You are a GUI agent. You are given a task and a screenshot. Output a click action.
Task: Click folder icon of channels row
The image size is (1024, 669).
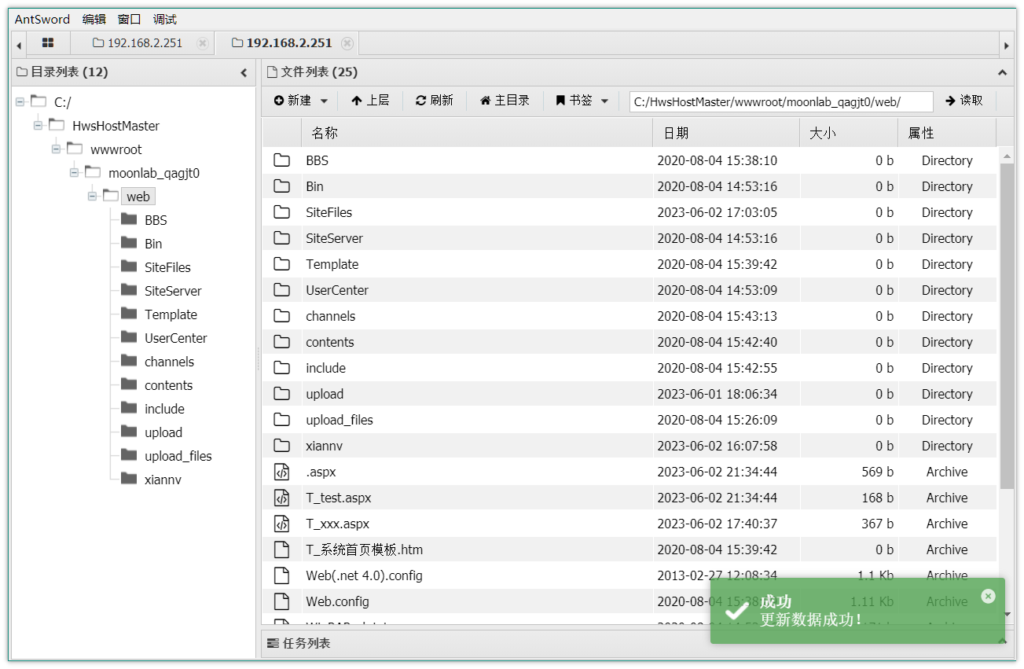(281, 316)
